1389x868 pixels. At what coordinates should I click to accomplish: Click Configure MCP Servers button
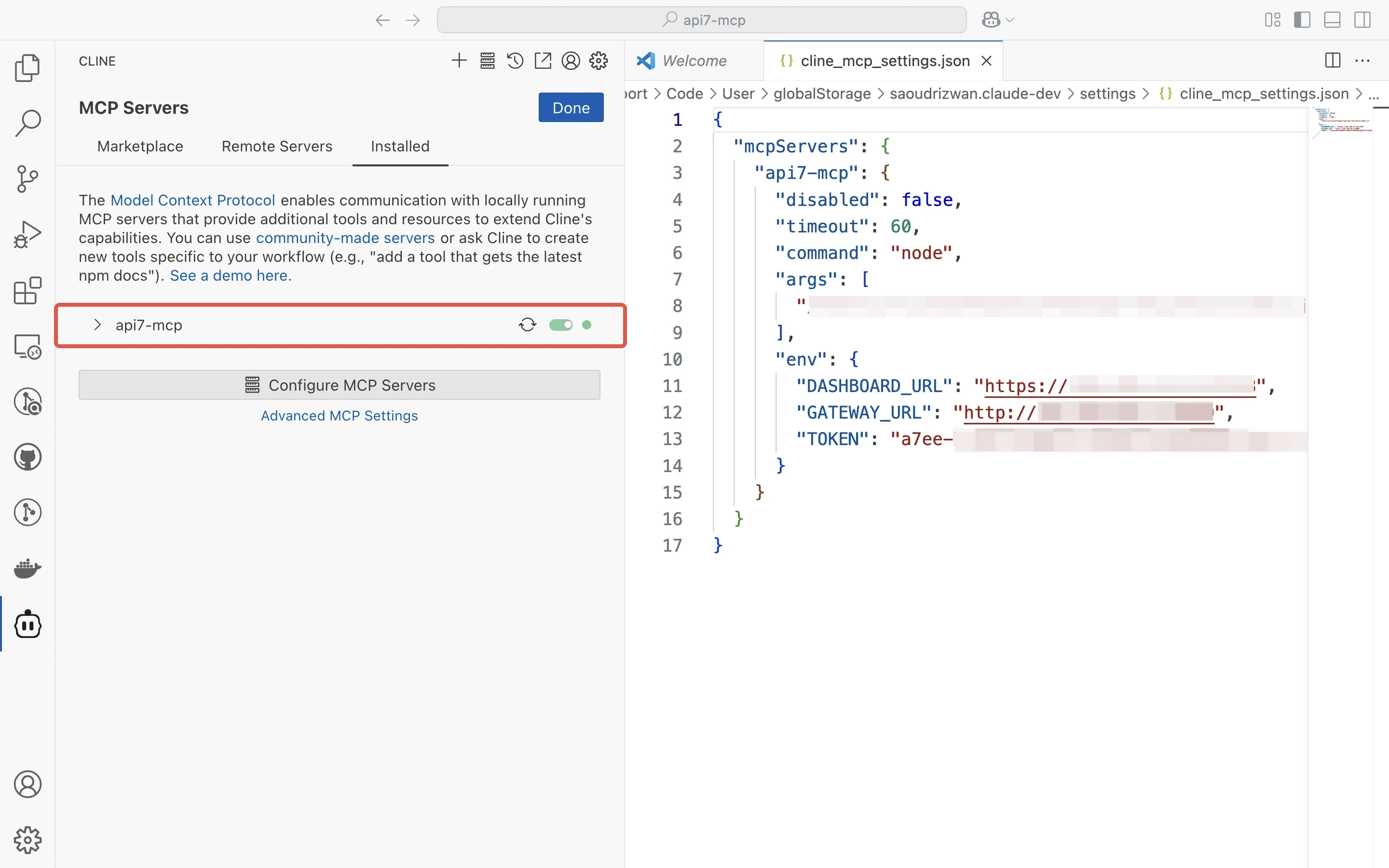(339, 385)
